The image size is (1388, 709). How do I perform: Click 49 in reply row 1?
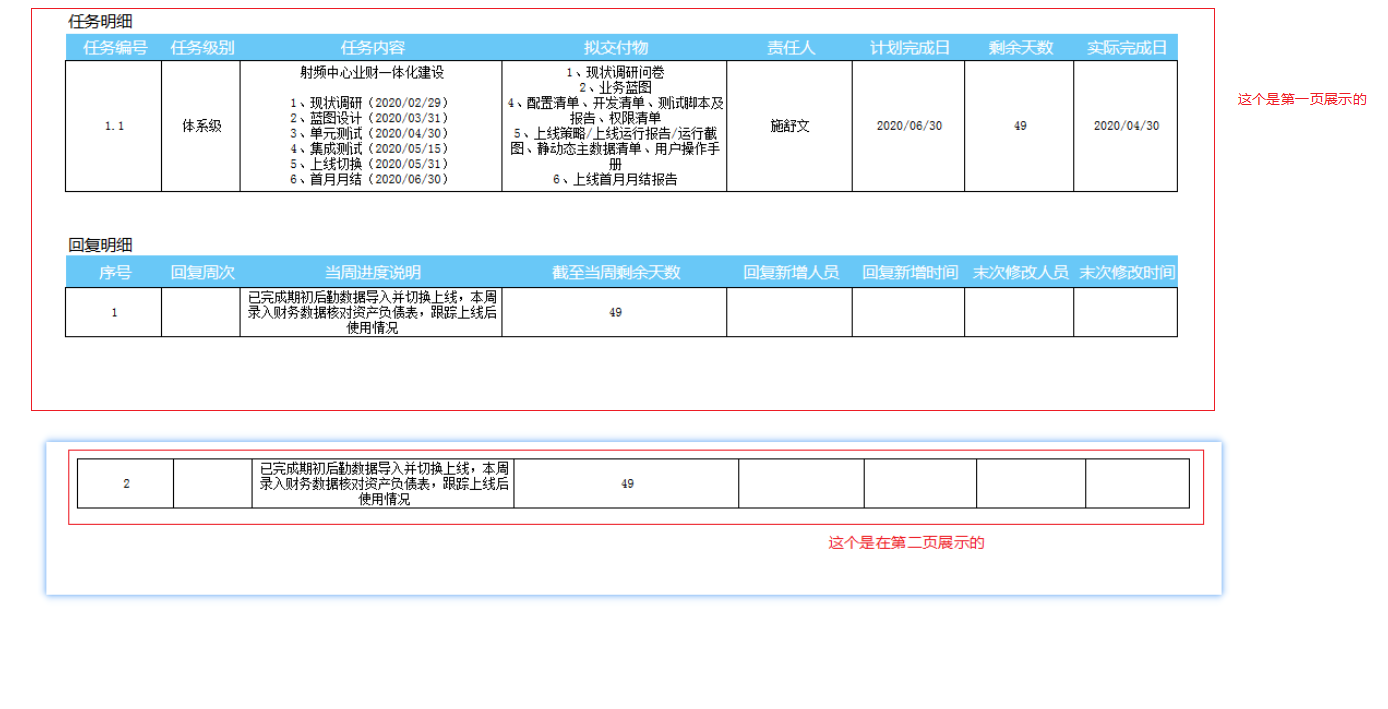(615, 312)
